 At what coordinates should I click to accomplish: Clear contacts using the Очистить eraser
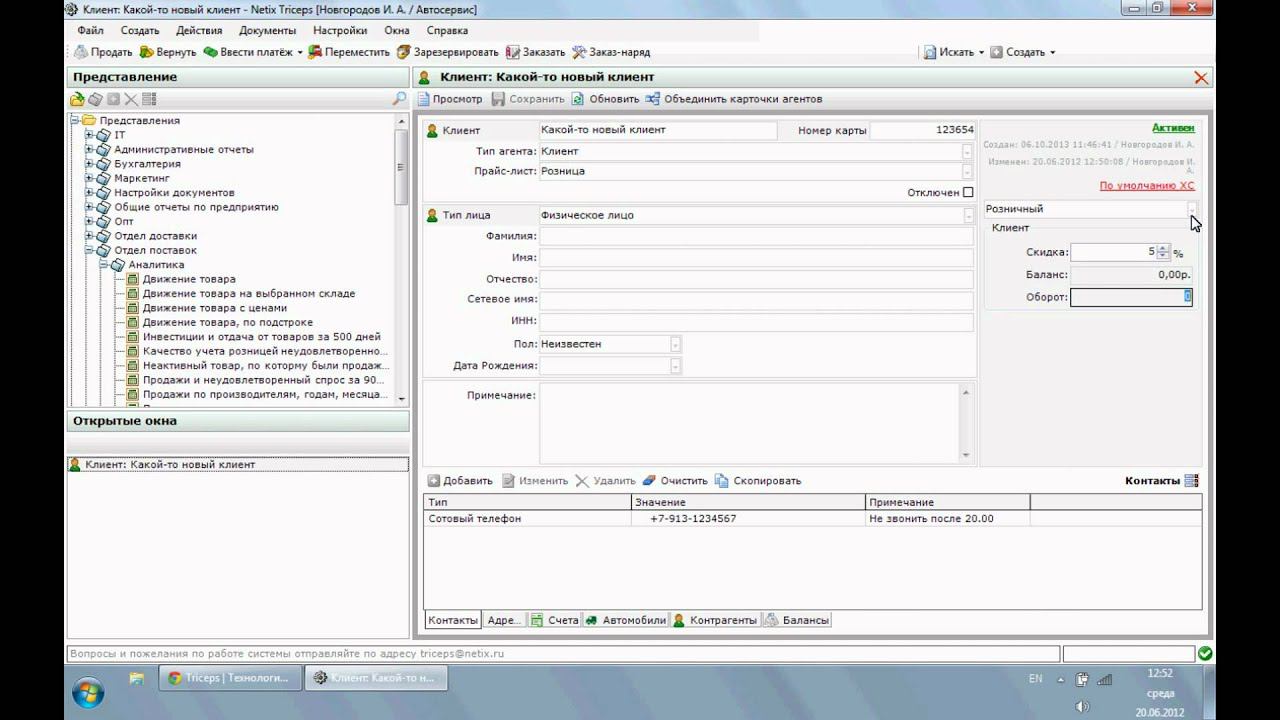649,481
